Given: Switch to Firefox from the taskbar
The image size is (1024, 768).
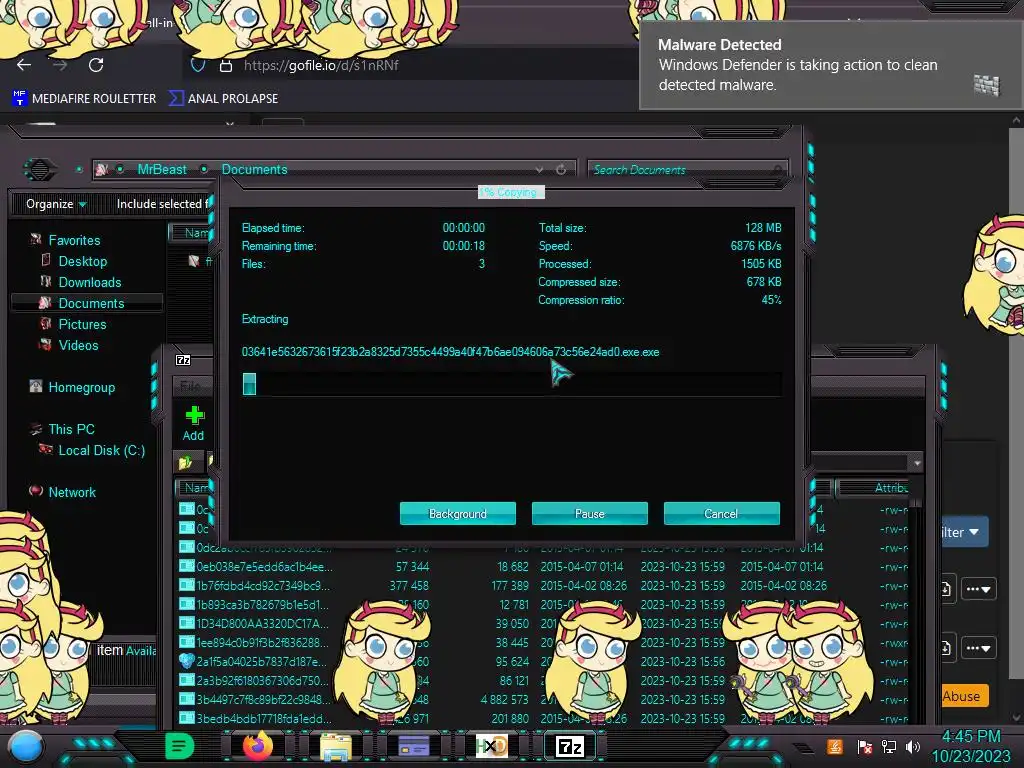Looking at the screenshot, I should coord(257,746).
